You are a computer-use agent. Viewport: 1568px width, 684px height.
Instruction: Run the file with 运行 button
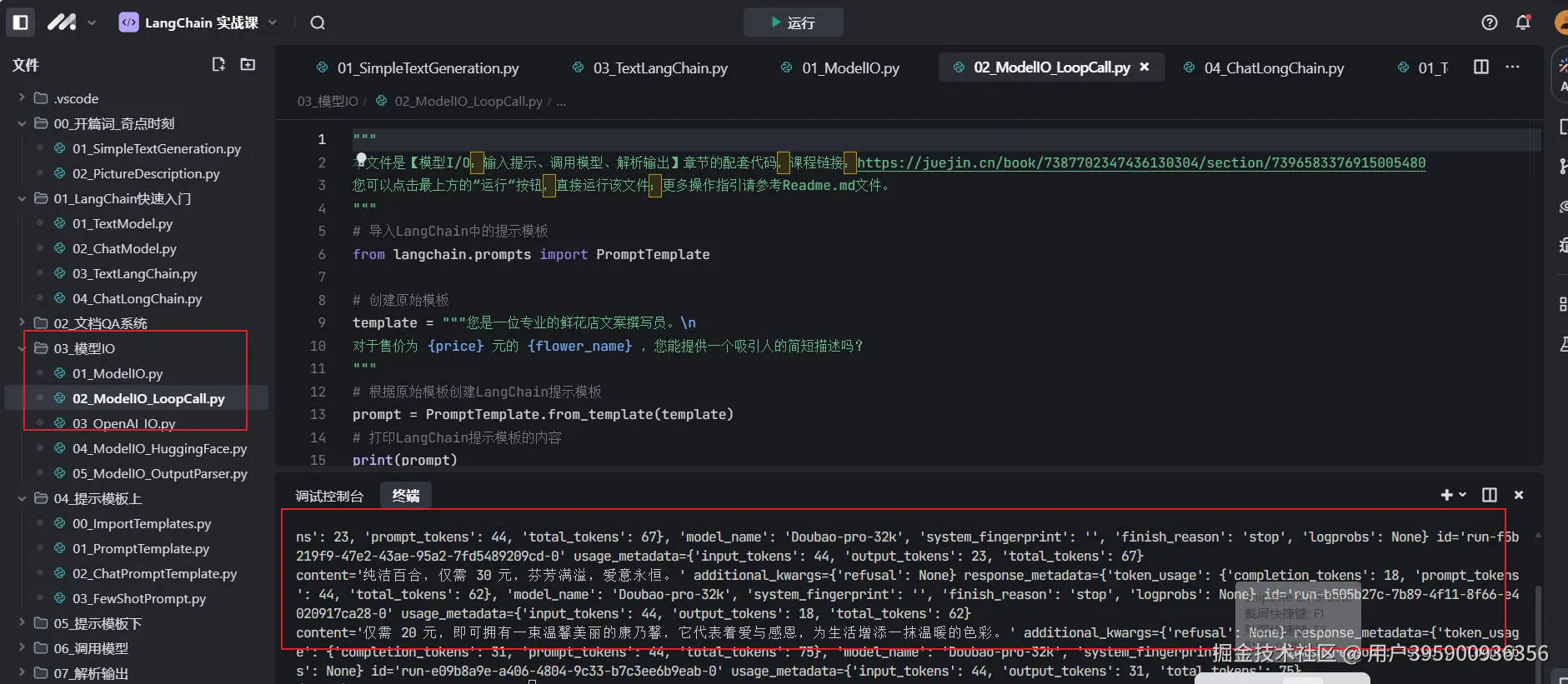[x=793, y=22]
